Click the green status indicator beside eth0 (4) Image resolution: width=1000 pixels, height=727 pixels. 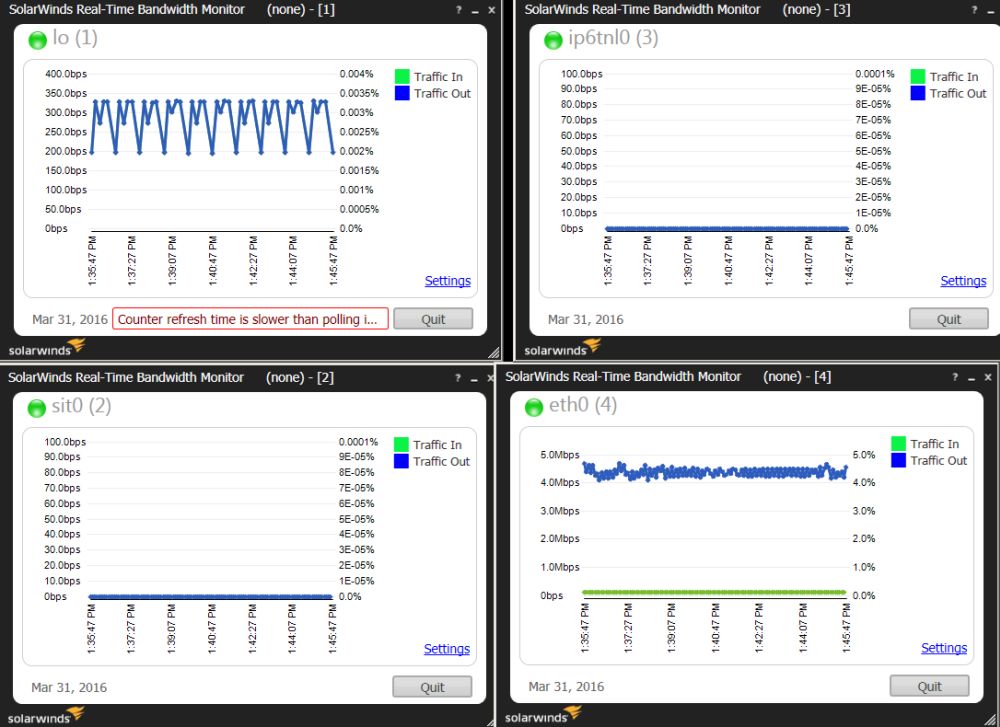(534, 407)
